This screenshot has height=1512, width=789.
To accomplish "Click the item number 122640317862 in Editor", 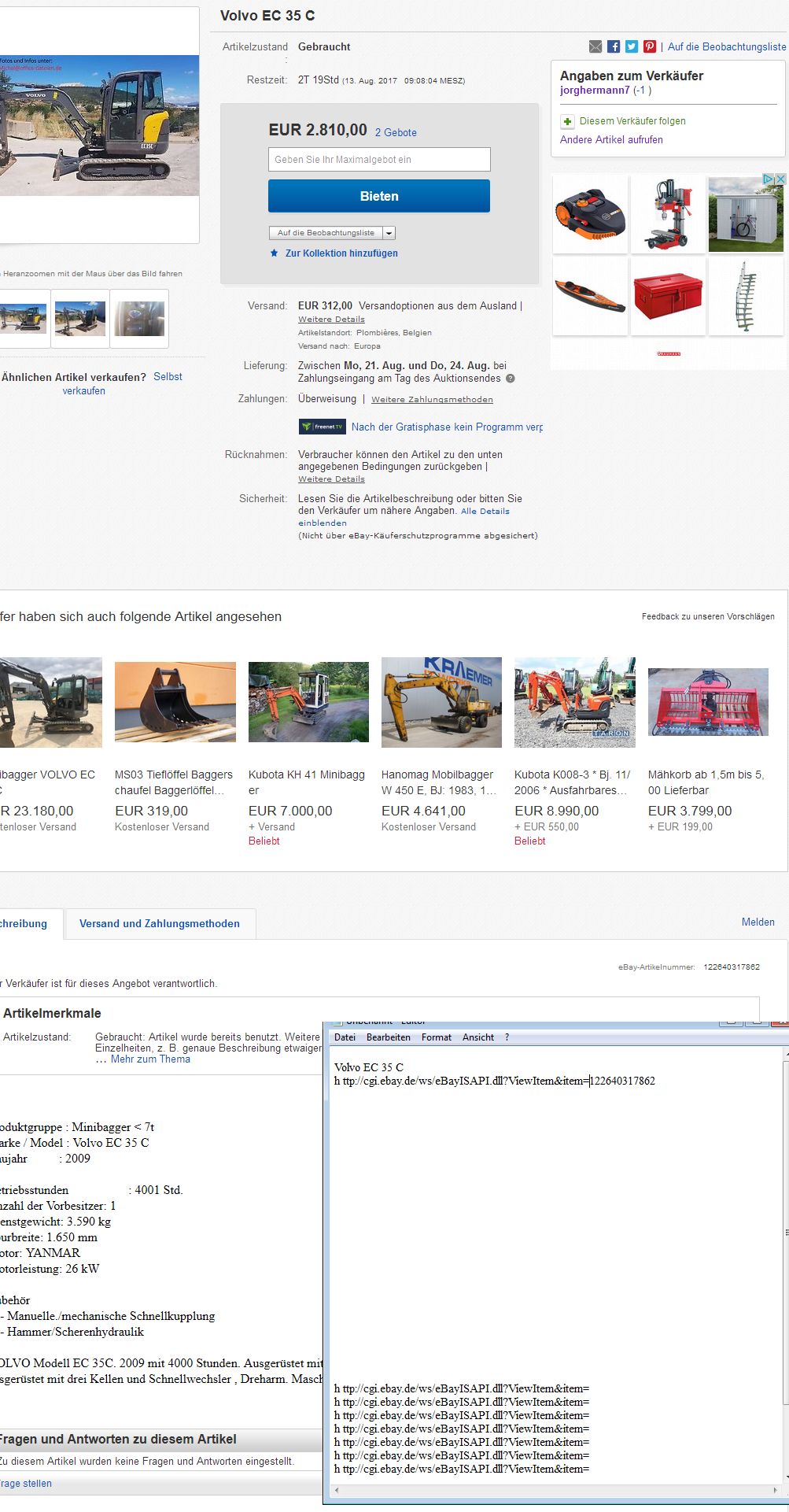I will [623, 1081].
